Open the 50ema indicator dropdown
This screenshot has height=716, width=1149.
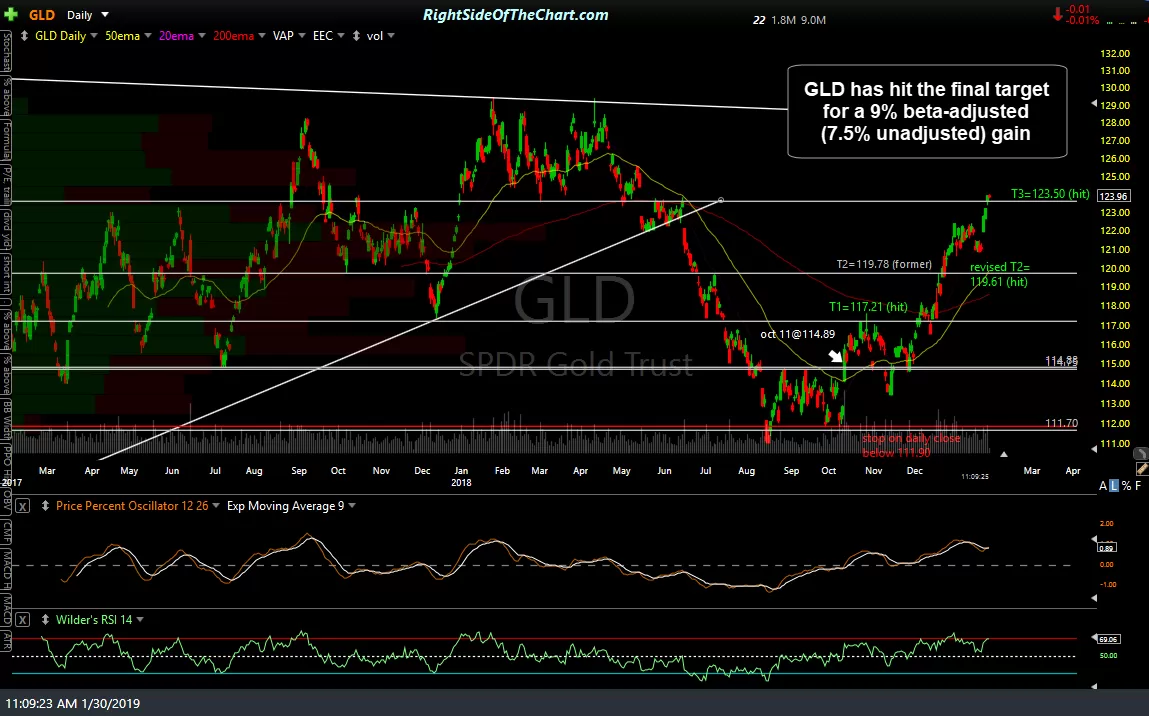click(148, 36)
